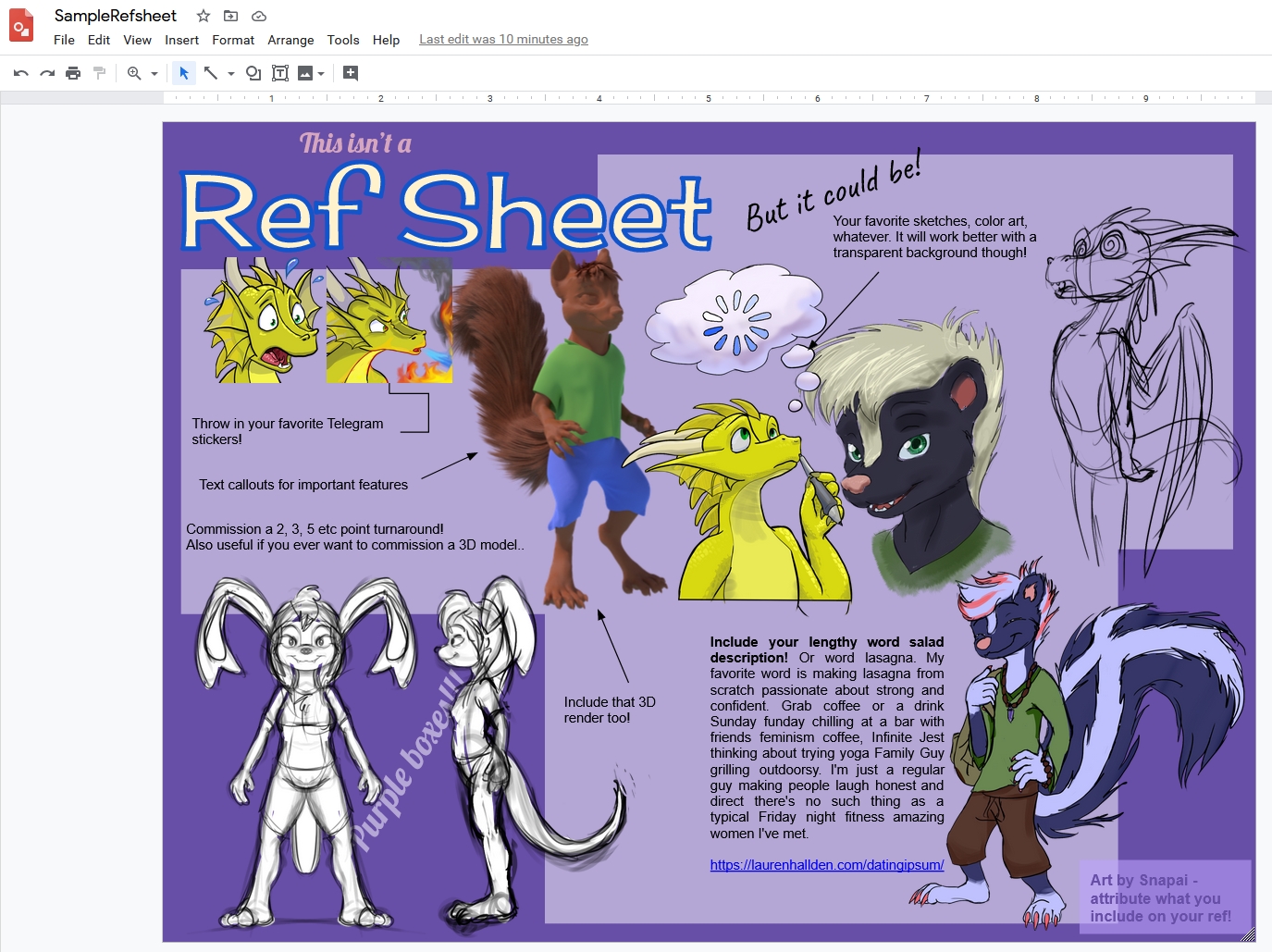Click the Zoom magnifier icon
This screenshot has height=952, width=1272.
tap(134, 73)
